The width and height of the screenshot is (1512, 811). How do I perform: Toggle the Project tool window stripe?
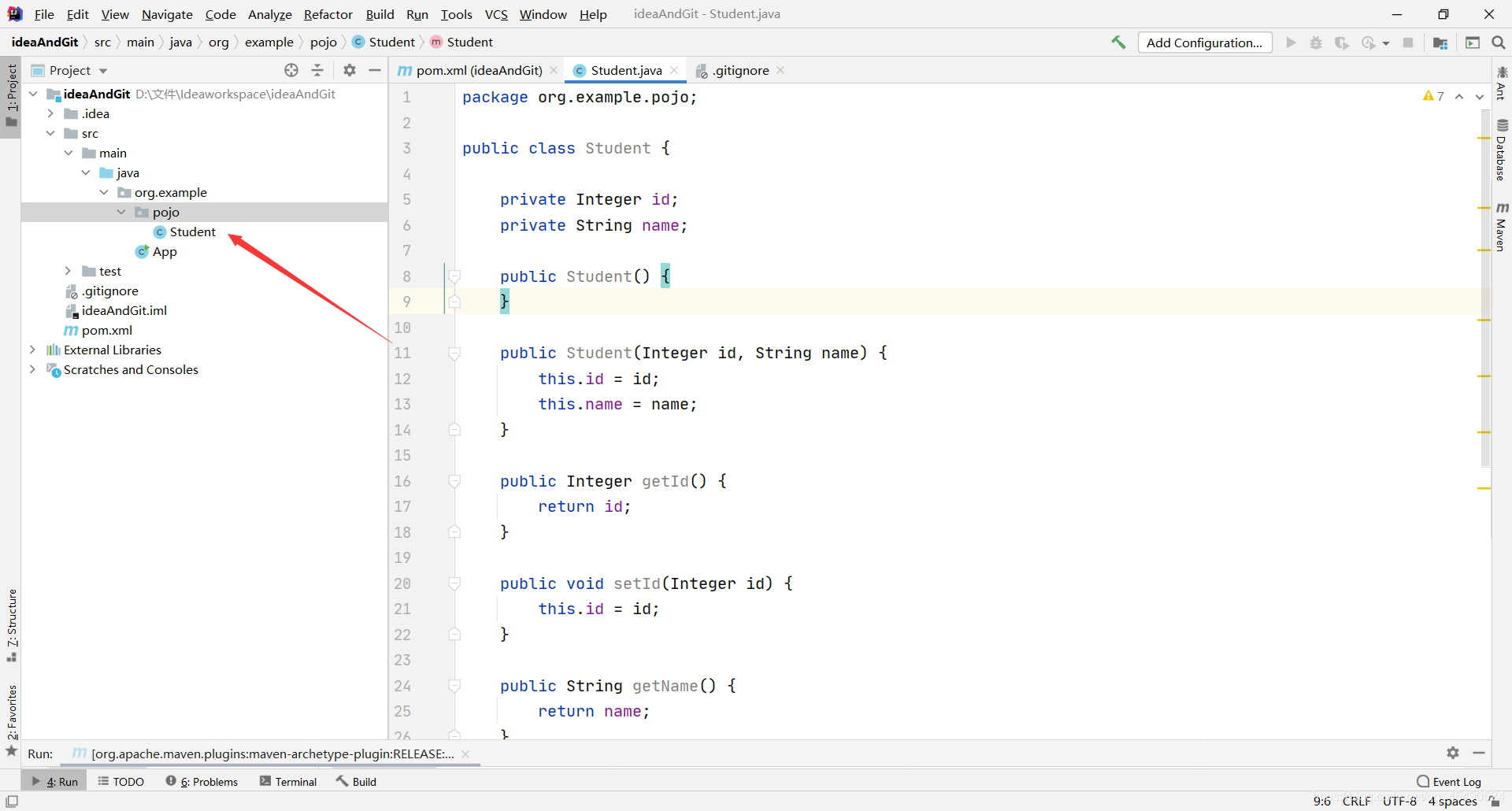[x=11, y=95]
